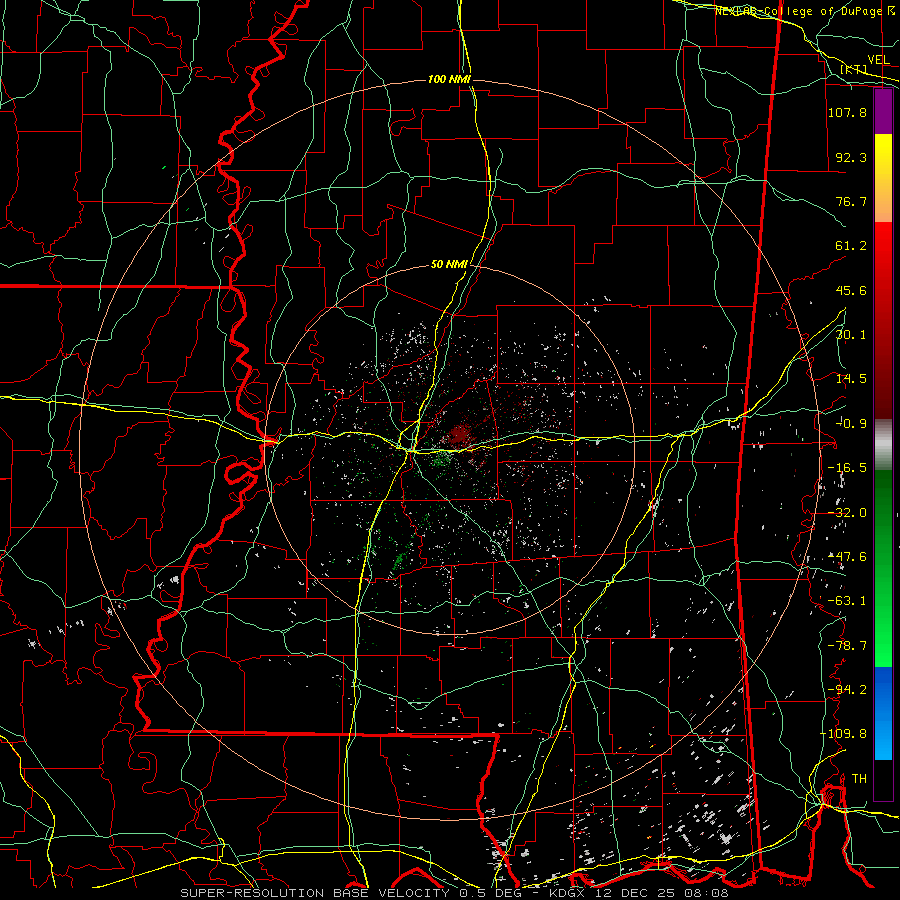Click the blue segment of the color bar
The height and width of the screenshot is (900, 900).
tap(883, 713)
